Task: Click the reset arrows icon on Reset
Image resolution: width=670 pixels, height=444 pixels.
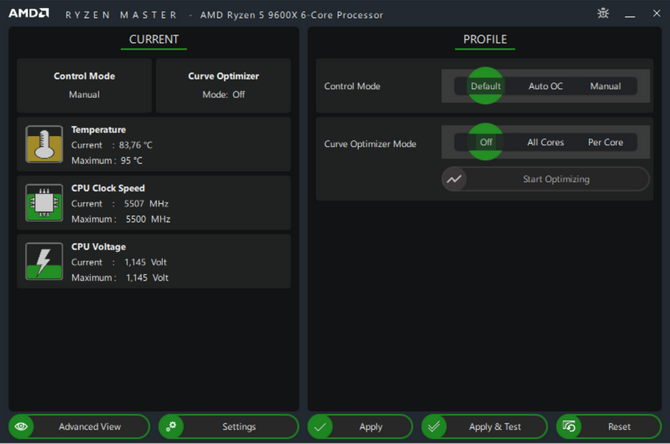Action: [569, 426]
